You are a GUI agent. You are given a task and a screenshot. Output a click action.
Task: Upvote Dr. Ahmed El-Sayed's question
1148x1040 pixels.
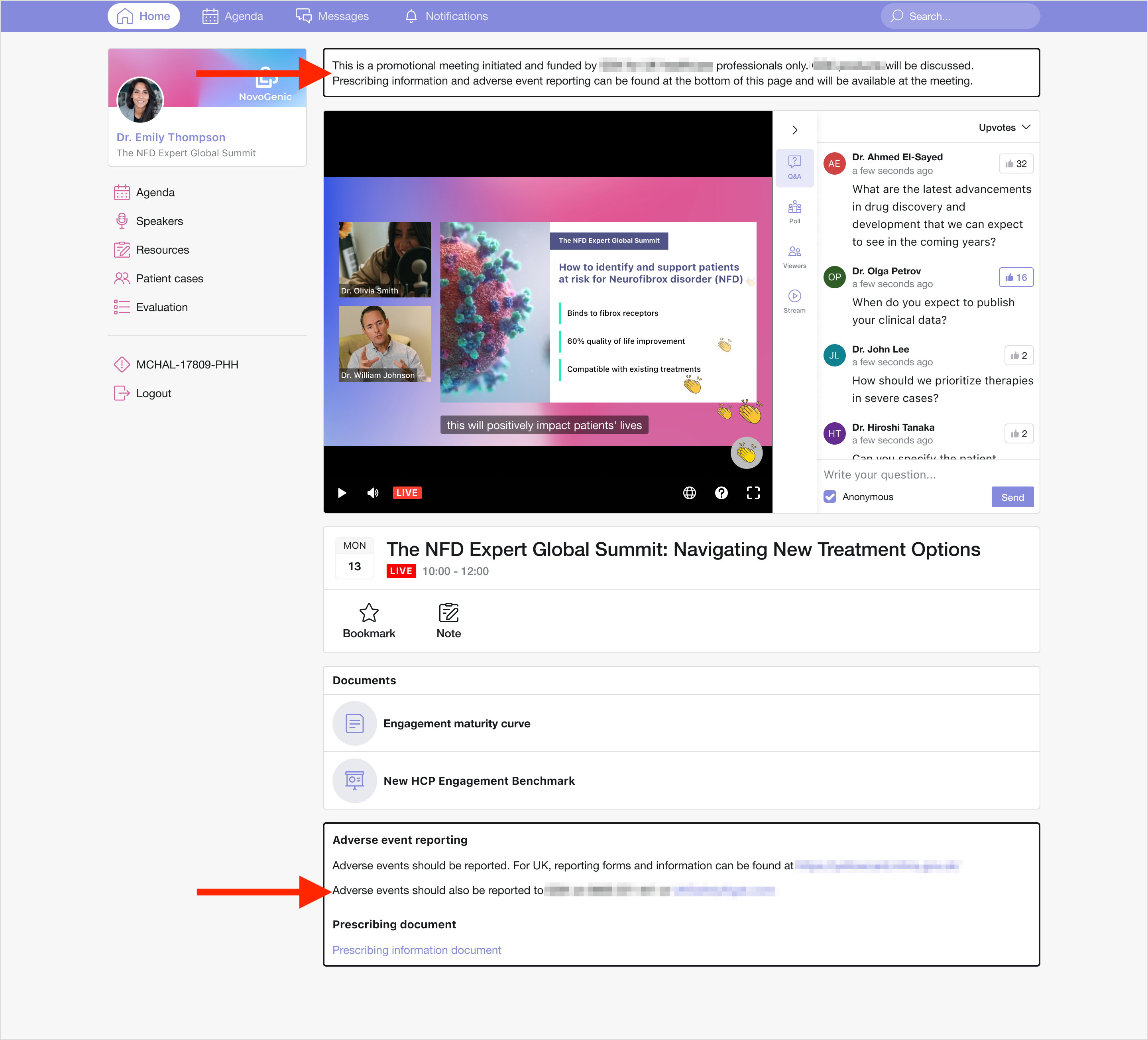click(1016, 163)
